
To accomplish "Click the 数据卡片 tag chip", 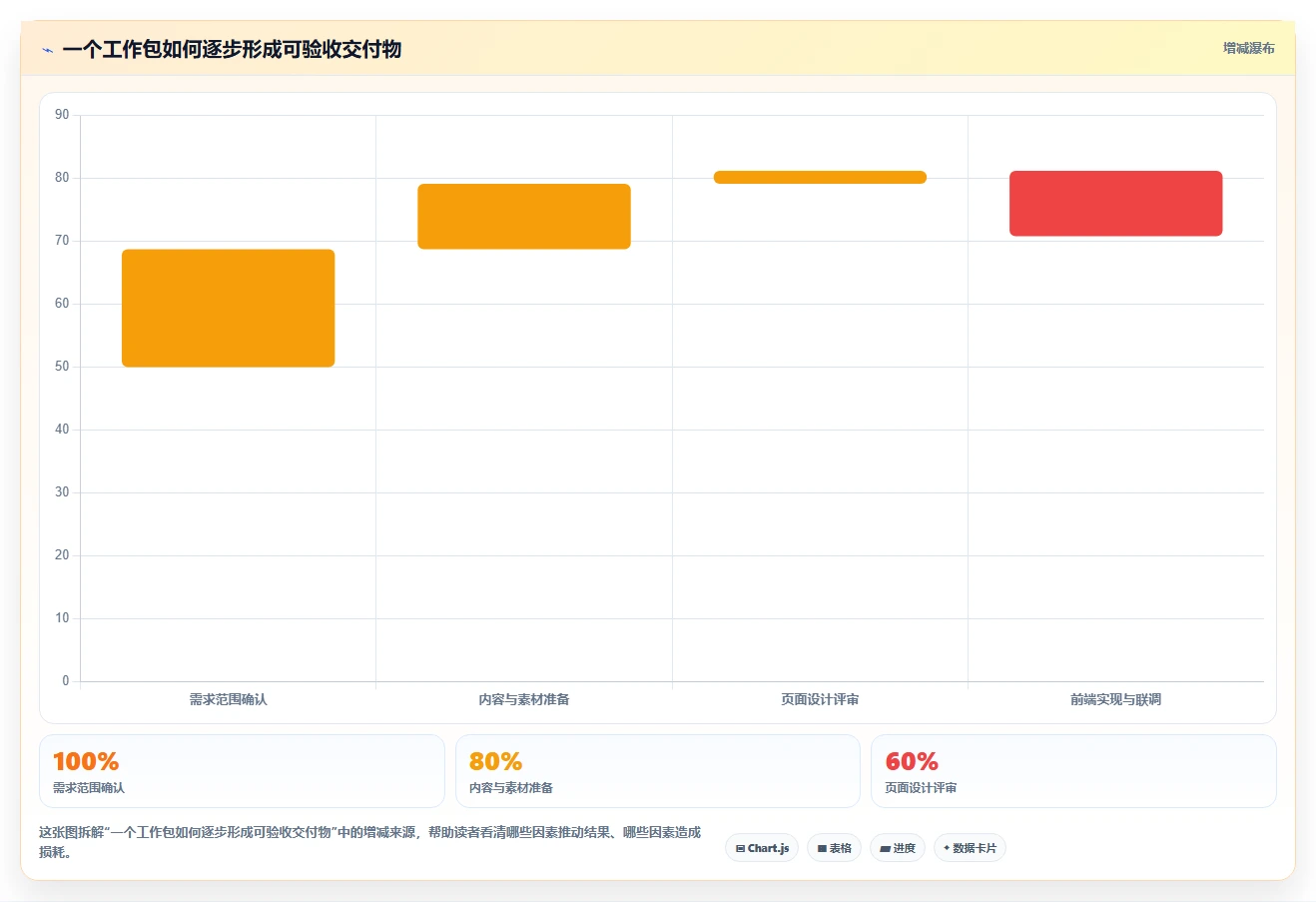I will [970, 848].
